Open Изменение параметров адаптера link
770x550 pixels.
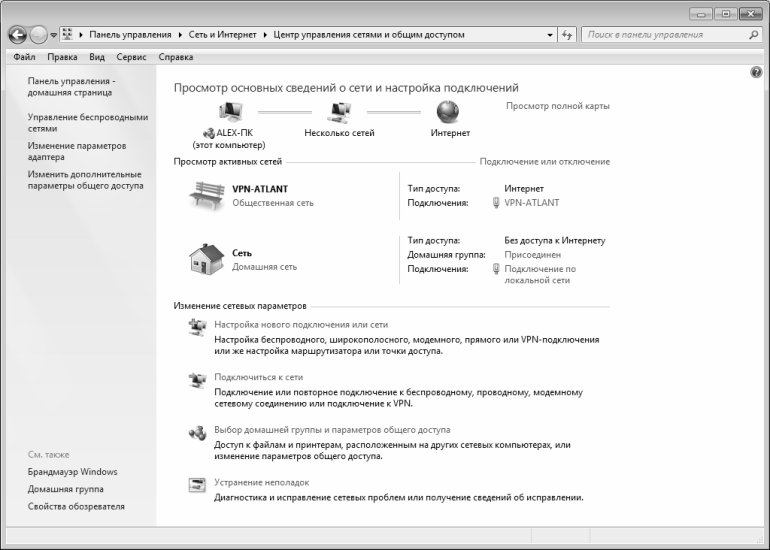coord(68,151)
